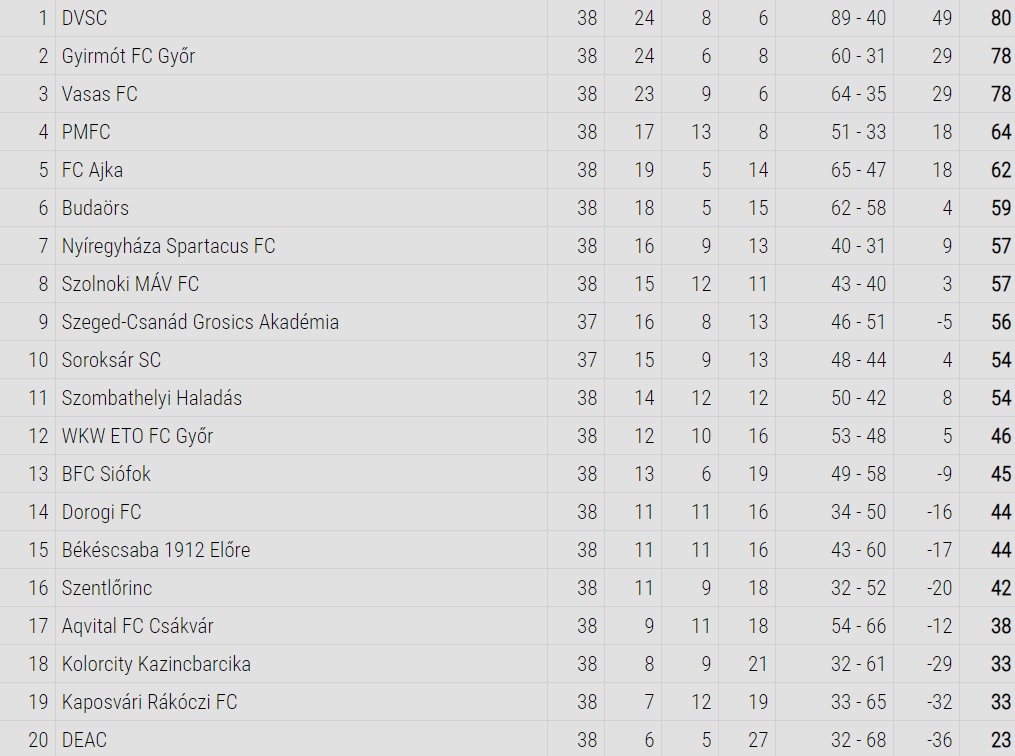Click WKW ETO FC Győr
This screenshot has height=756, width=1015.
[137, 436]
